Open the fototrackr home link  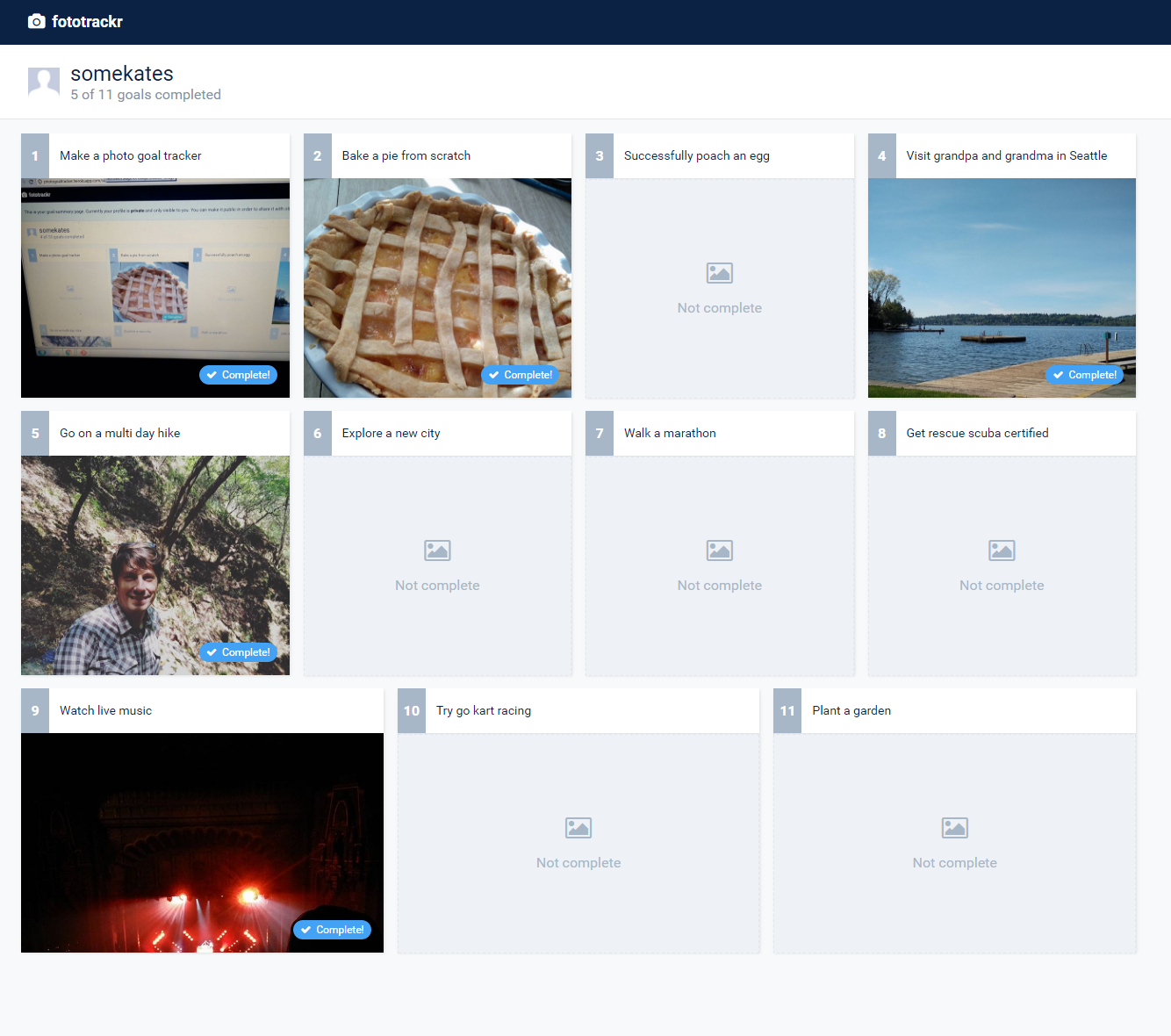point(87,21)
